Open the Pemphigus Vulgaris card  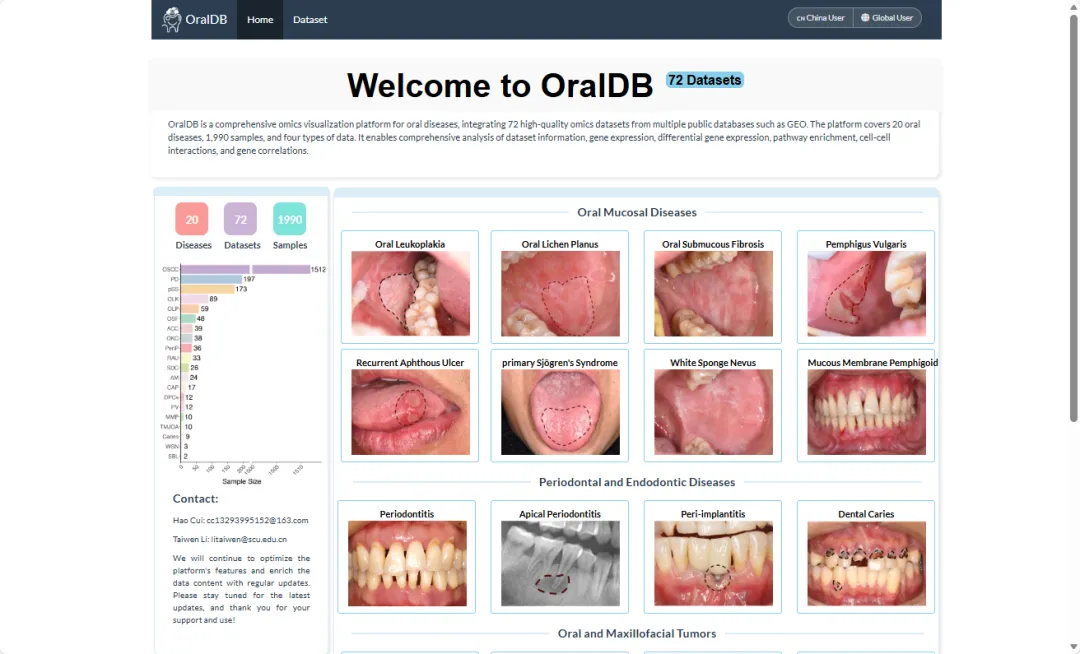pos(866,287)
